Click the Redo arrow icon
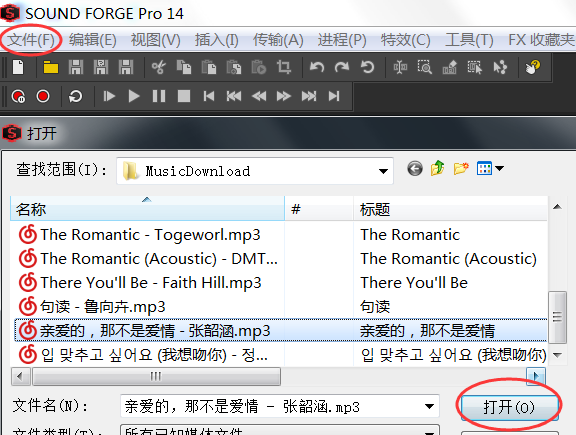576x435 pixels. pos(342,67)
